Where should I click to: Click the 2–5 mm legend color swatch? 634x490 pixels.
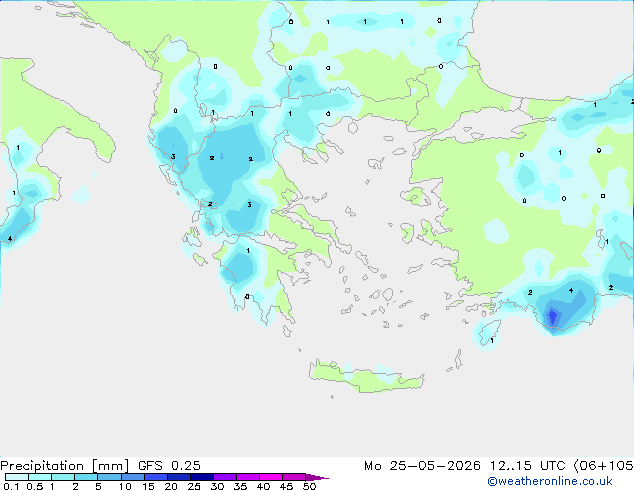pyautogui.click(x=86, y=477)
